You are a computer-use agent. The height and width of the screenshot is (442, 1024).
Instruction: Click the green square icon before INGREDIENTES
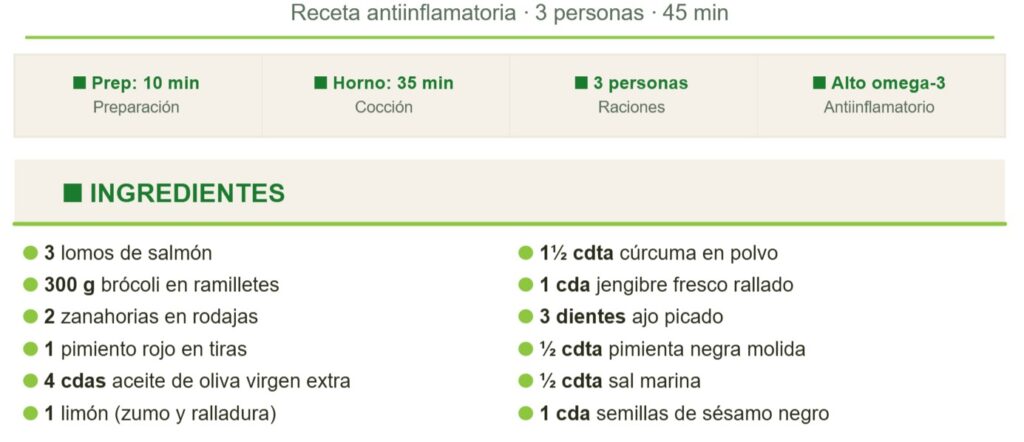(x=72, y=193)
